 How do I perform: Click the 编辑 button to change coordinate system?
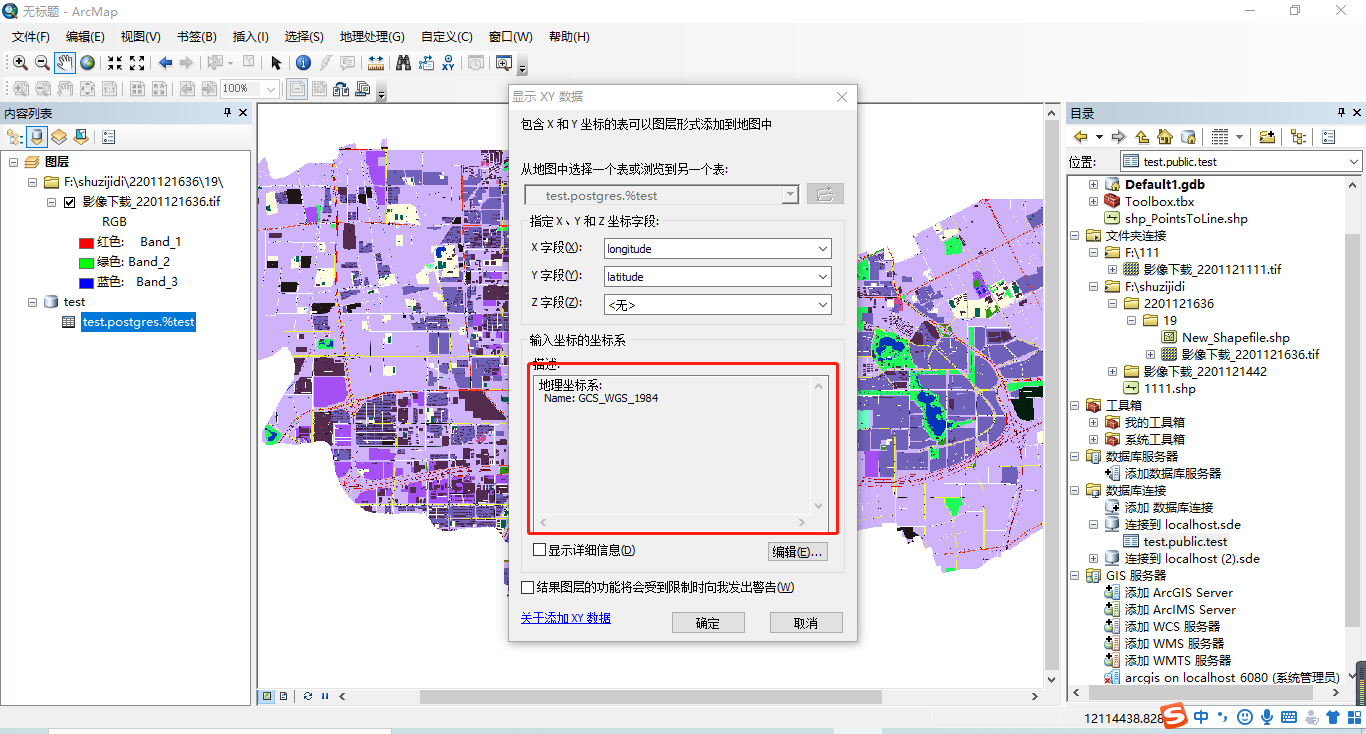tap(797, 551)
